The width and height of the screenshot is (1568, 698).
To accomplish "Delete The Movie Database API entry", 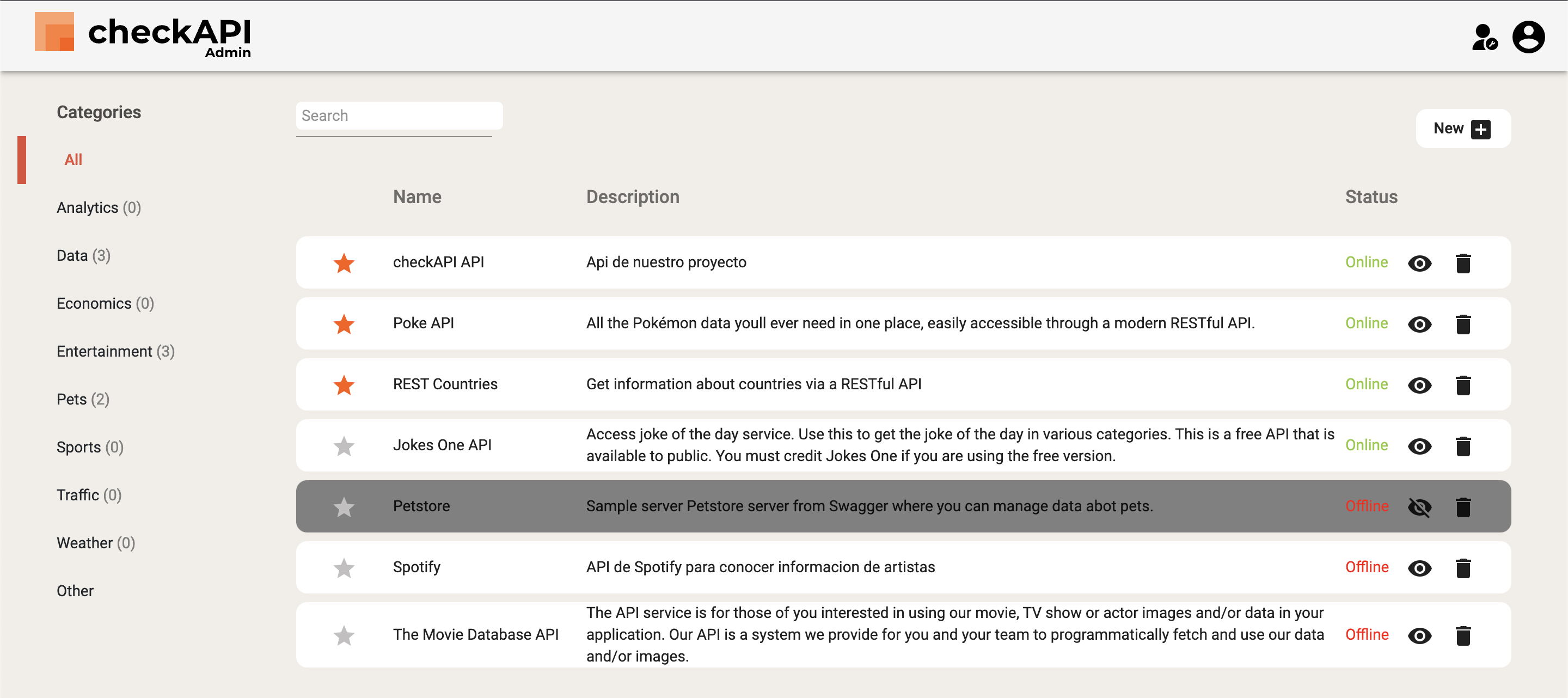I will coord(1463,635).
